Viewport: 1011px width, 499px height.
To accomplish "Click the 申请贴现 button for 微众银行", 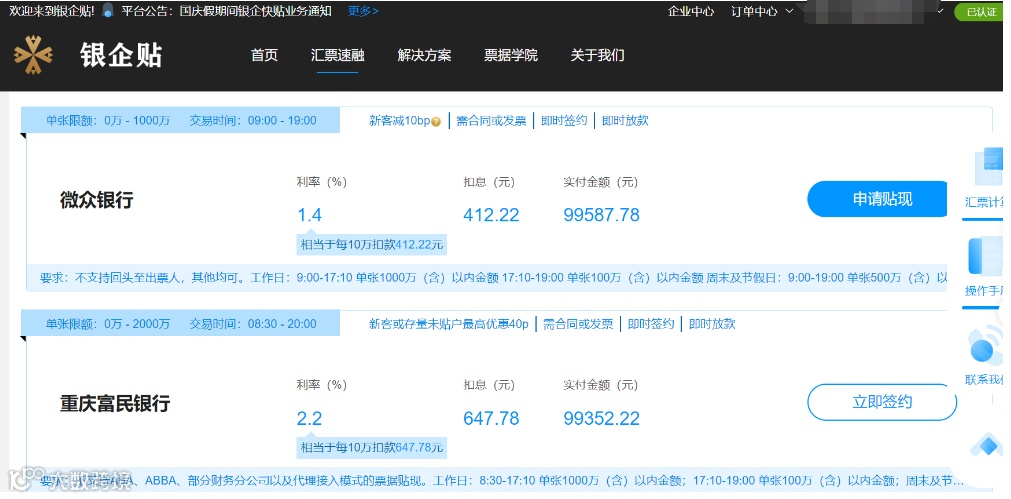I will pyautogui.click(x=878, y=199).
